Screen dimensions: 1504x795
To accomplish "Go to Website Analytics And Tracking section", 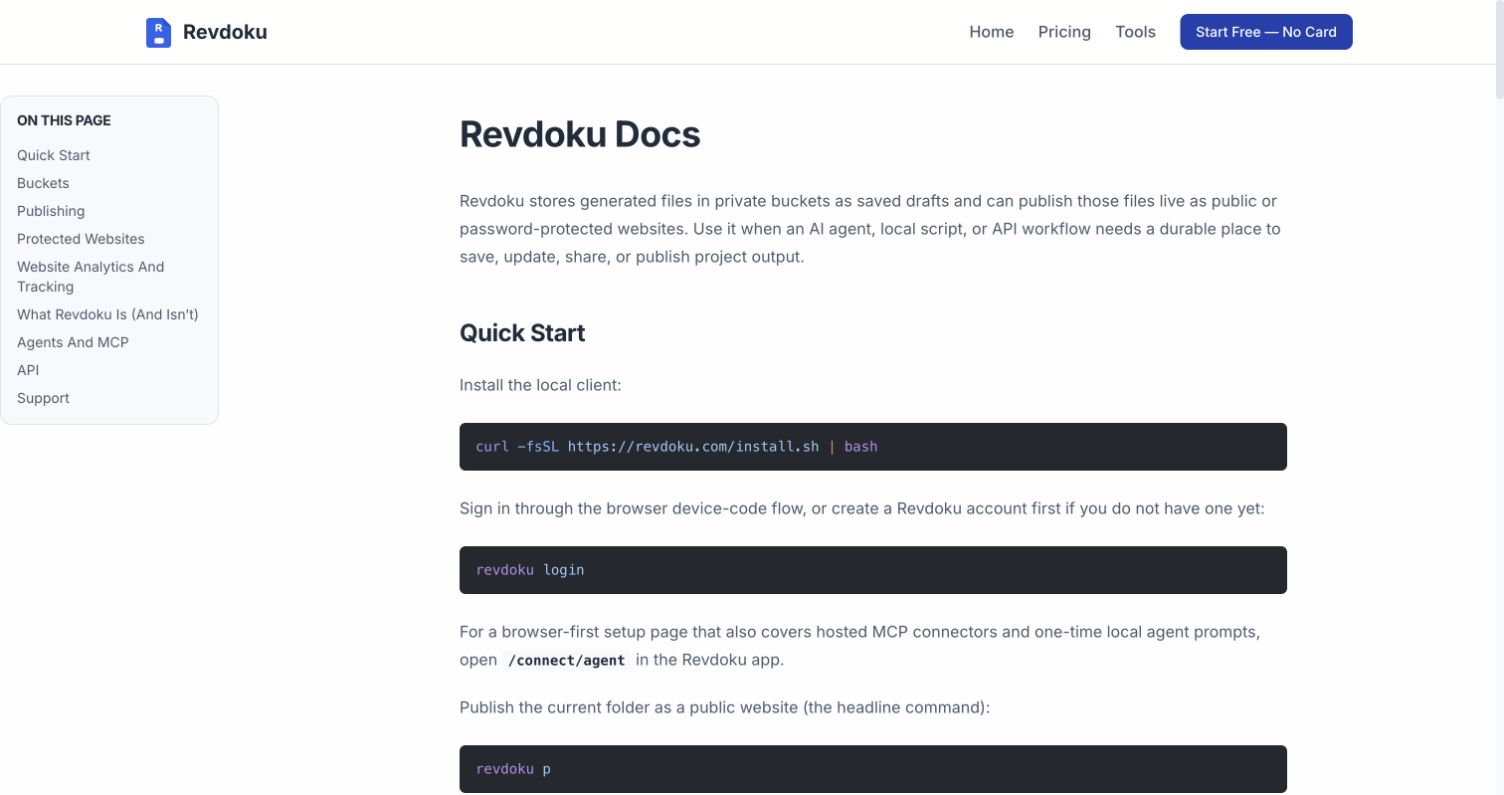I will pyautogui.click(x=90, y=276).
